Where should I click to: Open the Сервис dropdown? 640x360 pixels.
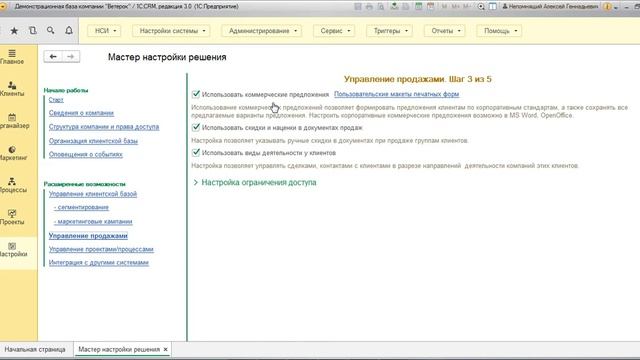click(335, 31)
